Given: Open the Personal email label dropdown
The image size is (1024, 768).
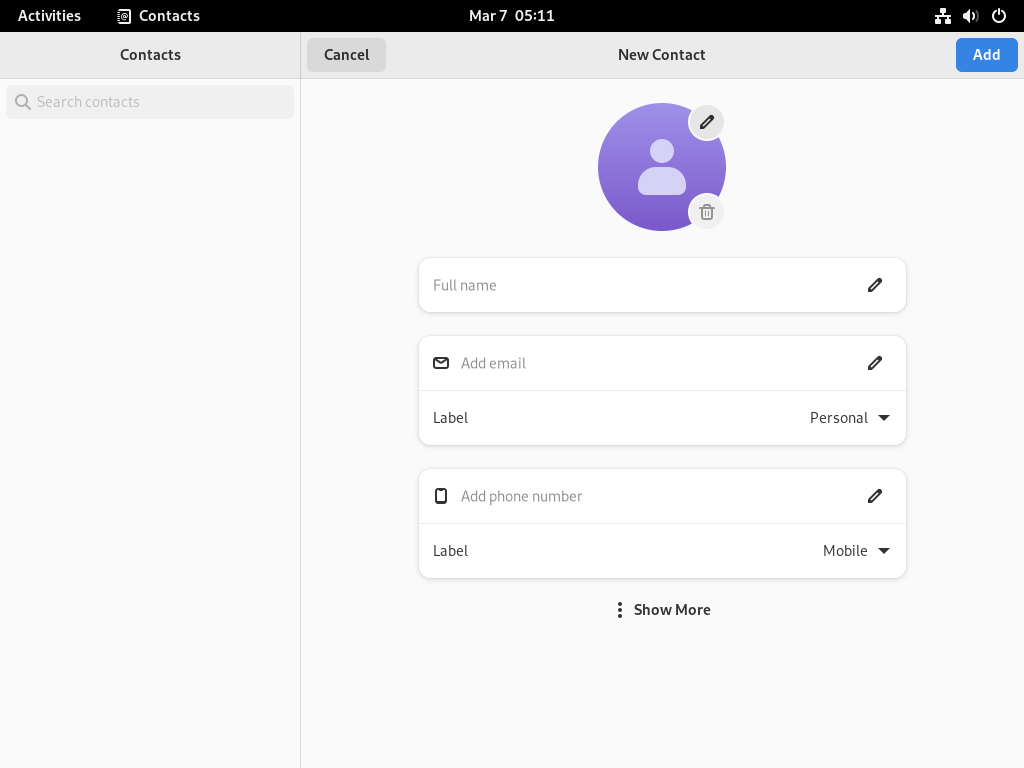Looking at the screenshot, I should [850, 418].
